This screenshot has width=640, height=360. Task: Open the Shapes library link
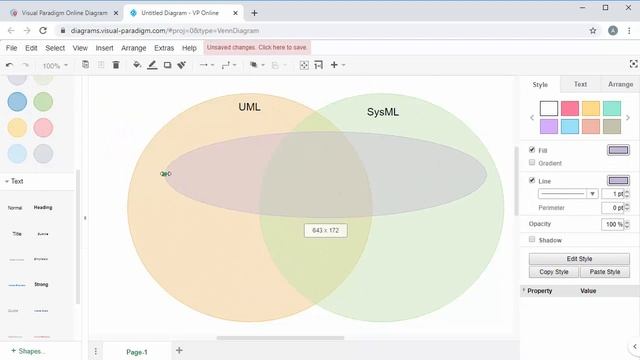point(28,351)
